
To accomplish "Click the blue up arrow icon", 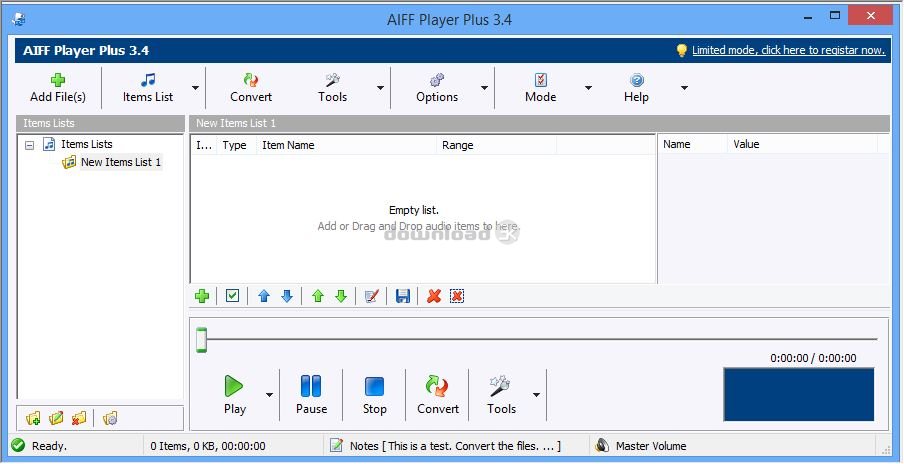I will (264, 296).
